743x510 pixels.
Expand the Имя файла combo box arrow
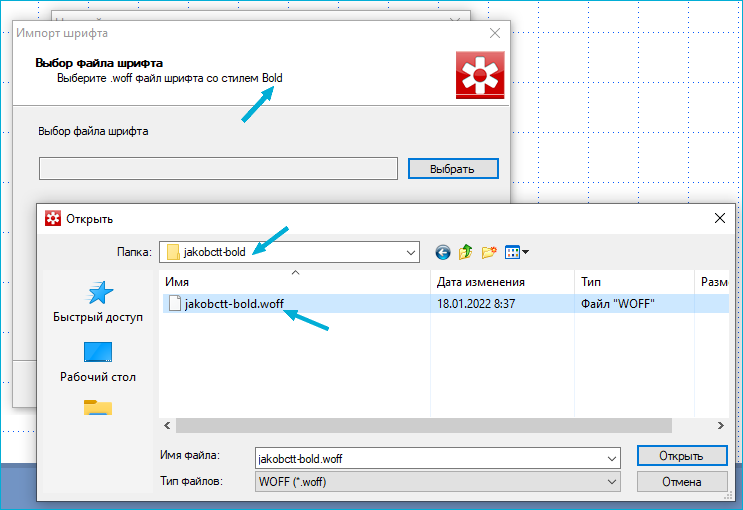pyautogui.click(x=612, y=459)
